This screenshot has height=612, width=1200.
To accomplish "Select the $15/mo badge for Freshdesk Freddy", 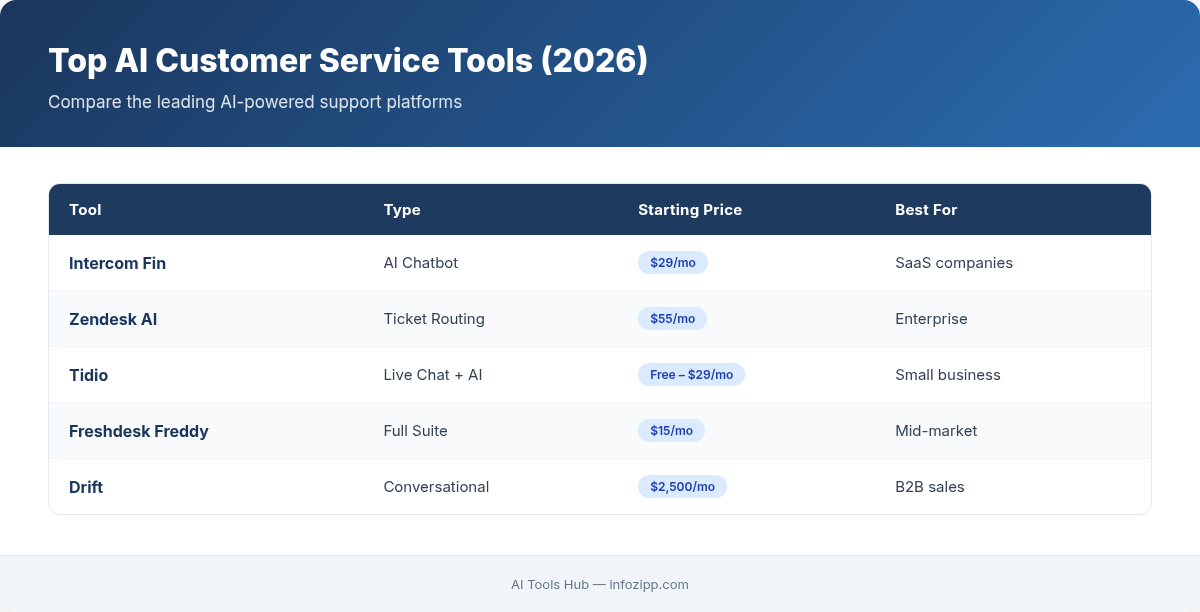I will pos(671,430).
